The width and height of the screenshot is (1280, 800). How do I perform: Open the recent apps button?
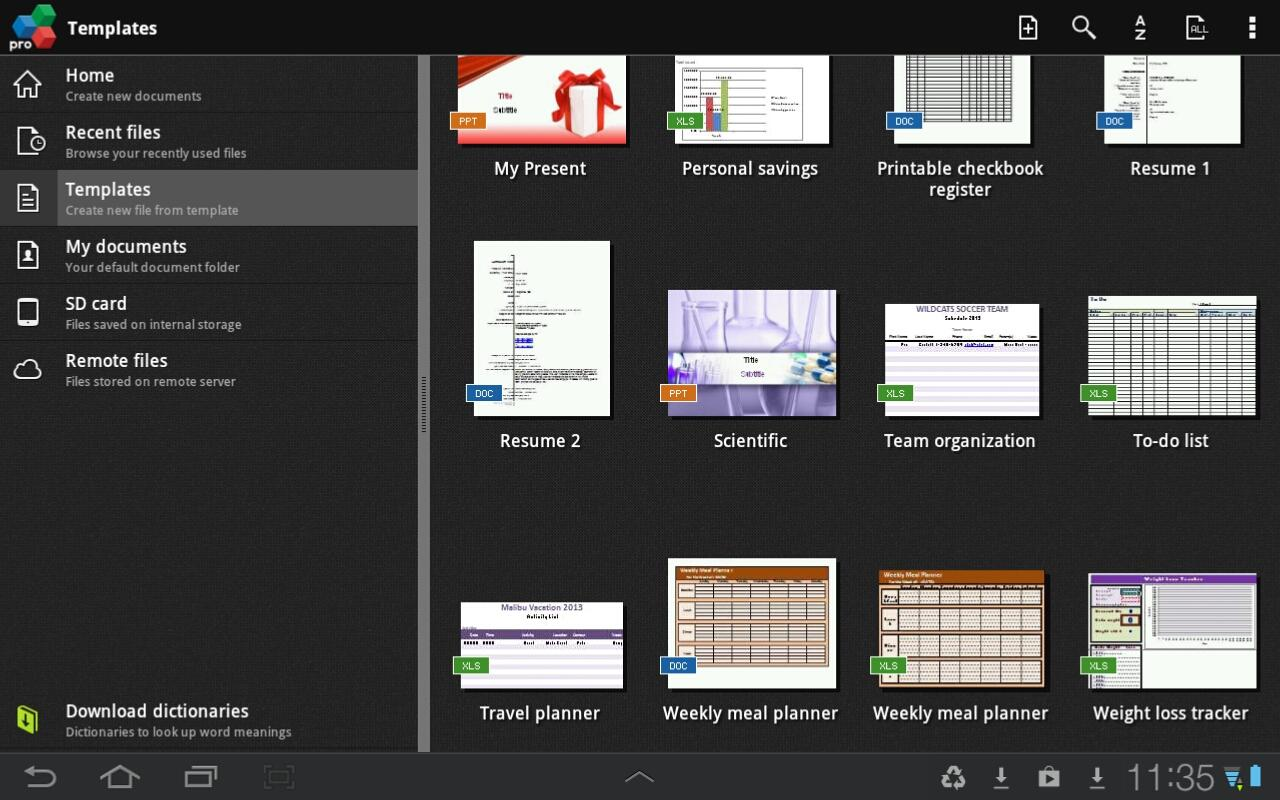[199, 777]
